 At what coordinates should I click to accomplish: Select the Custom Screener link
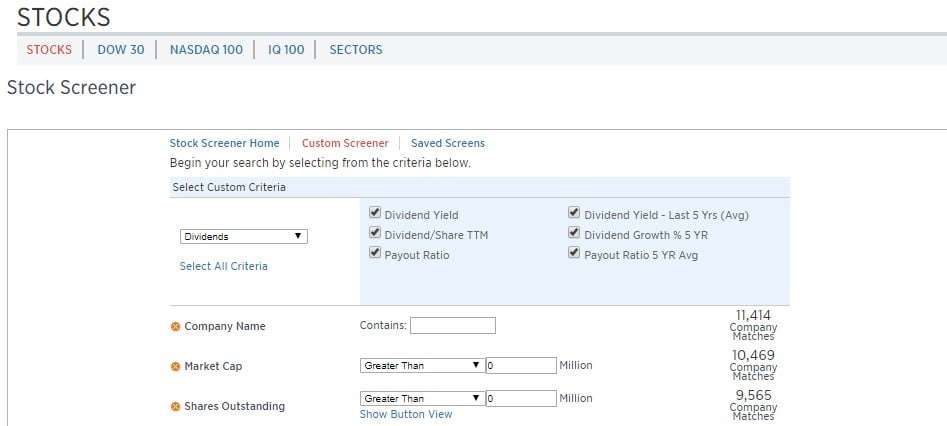[x=345, y=143]
